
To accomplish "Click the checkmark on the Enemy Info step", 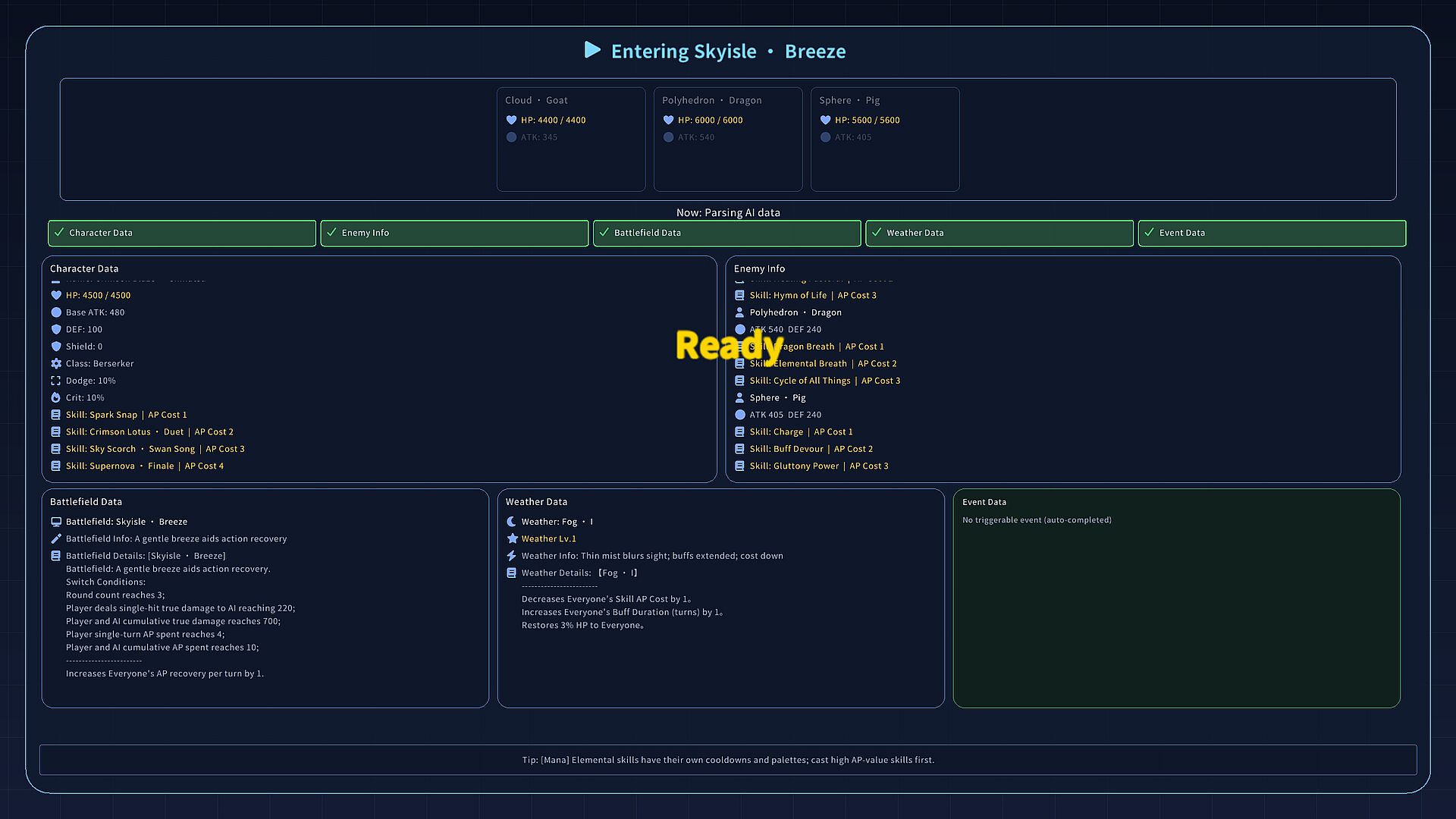I will pyautogui.click(x=331, y=233).
